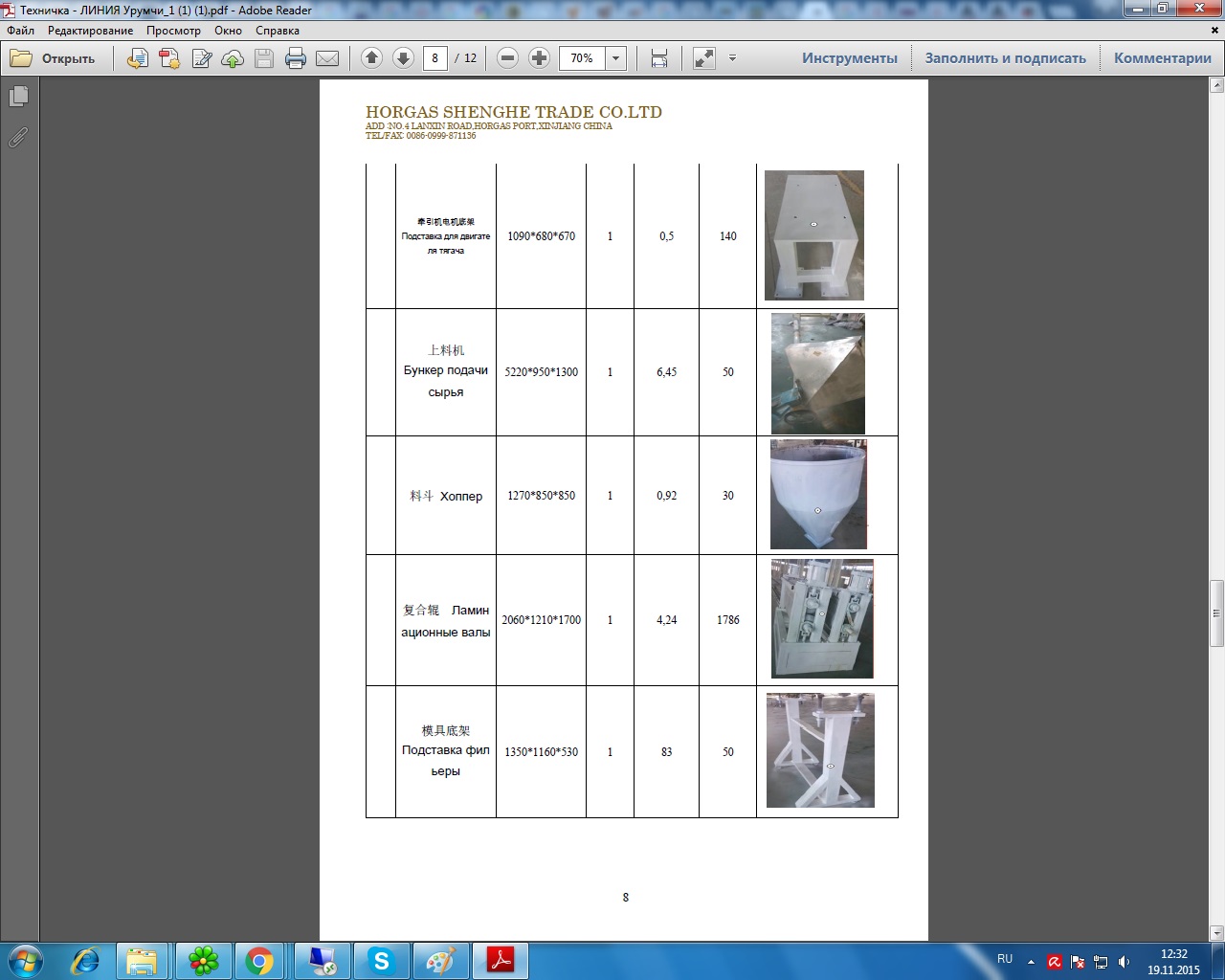Click dimension cell 1350*1160*530

[542, 752]
